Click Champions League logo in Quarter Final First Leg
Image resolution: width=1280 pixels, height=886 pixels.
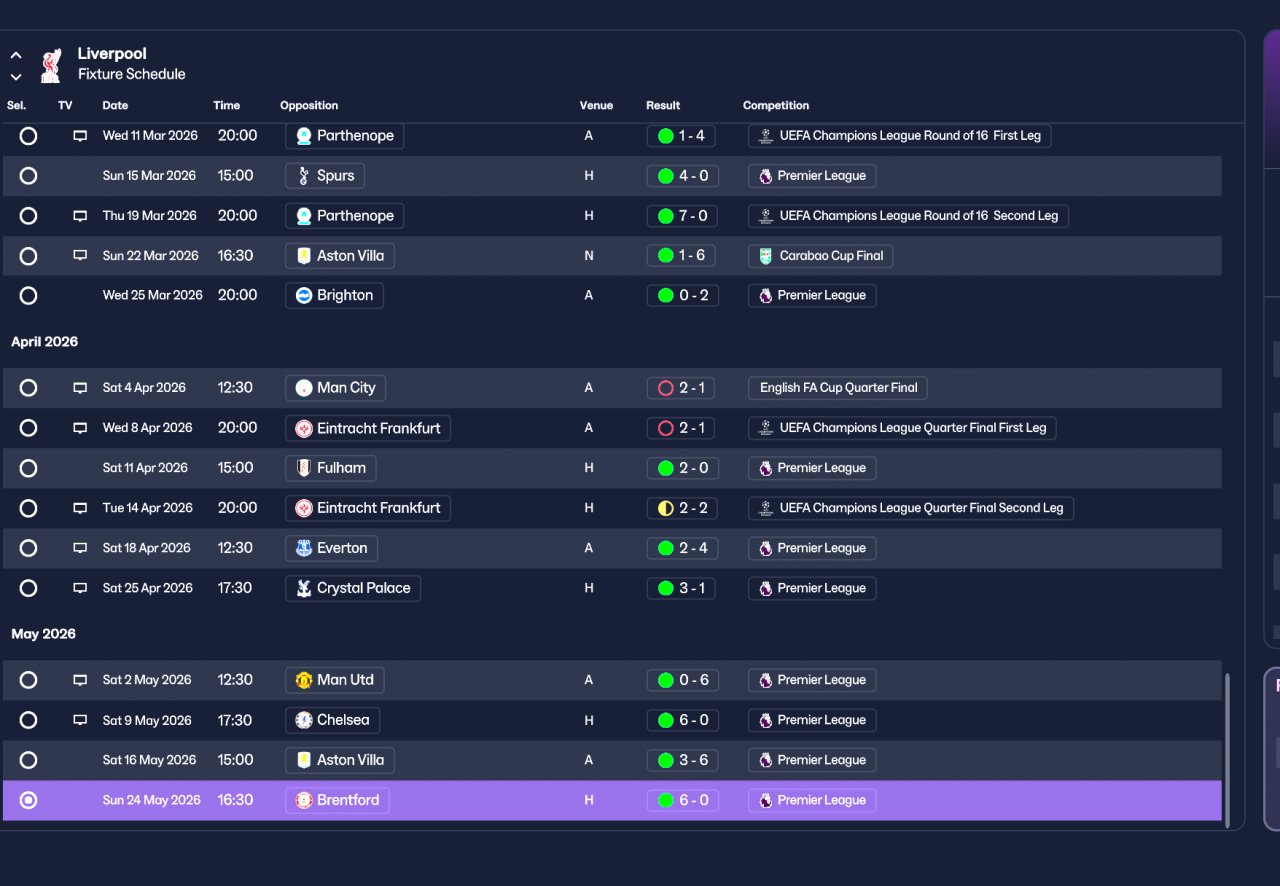click(x=766, y=428)
